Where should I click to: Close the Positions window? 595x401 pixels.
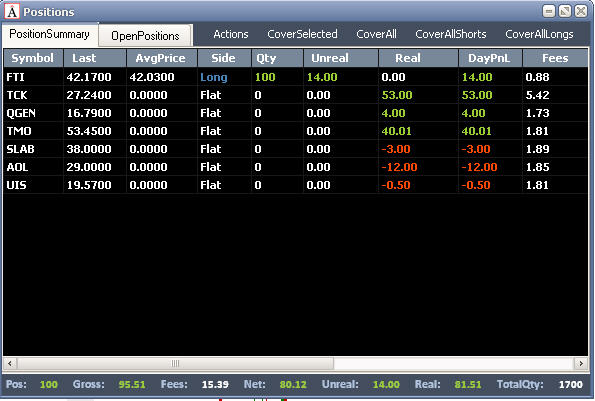[581, 11]
